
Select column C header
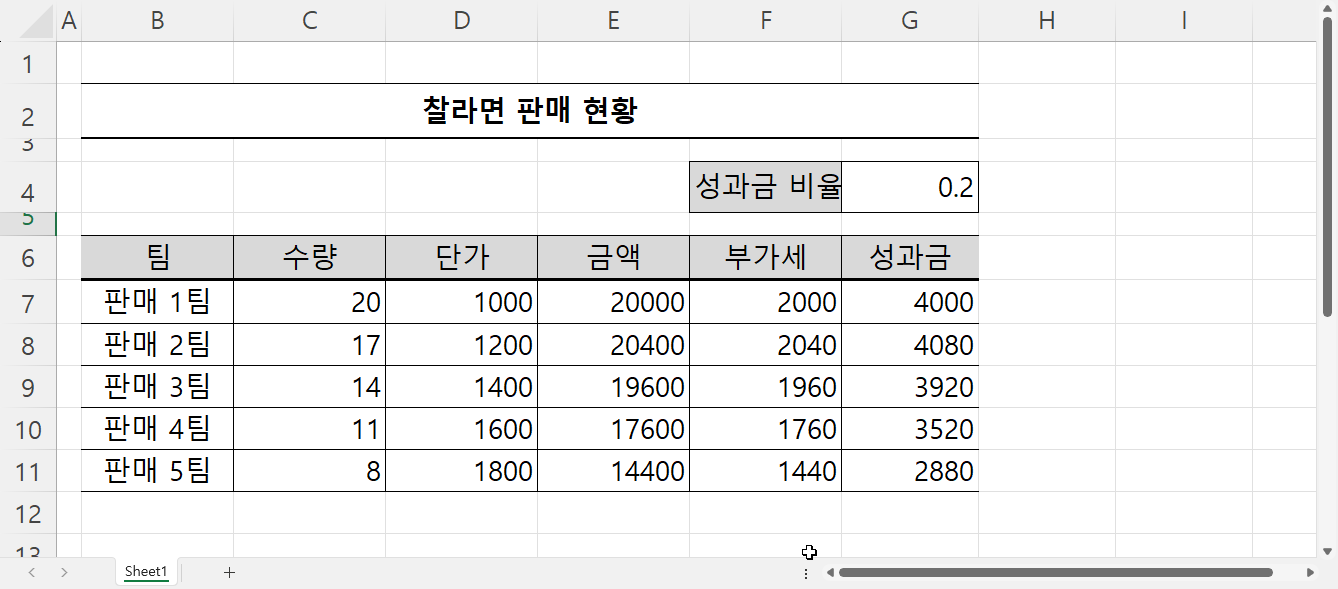tap(310, 21)
